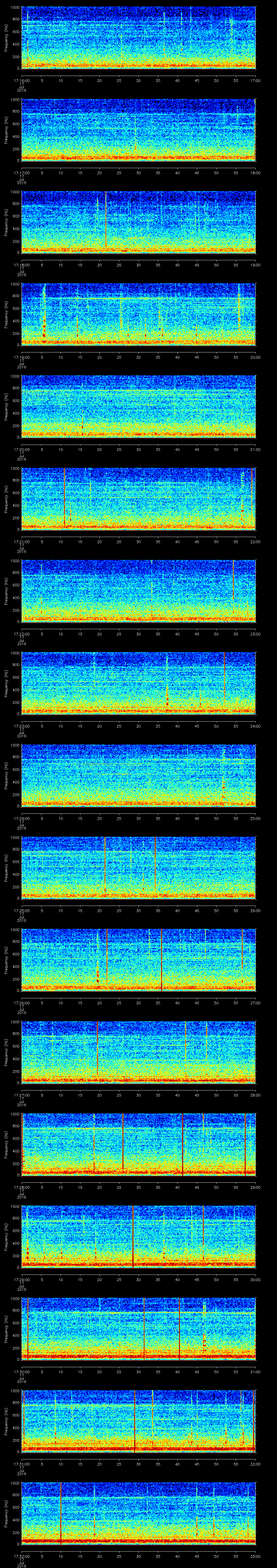Click the "17:21:00" time axis label
277x1568 pixels.
(22, 542)
